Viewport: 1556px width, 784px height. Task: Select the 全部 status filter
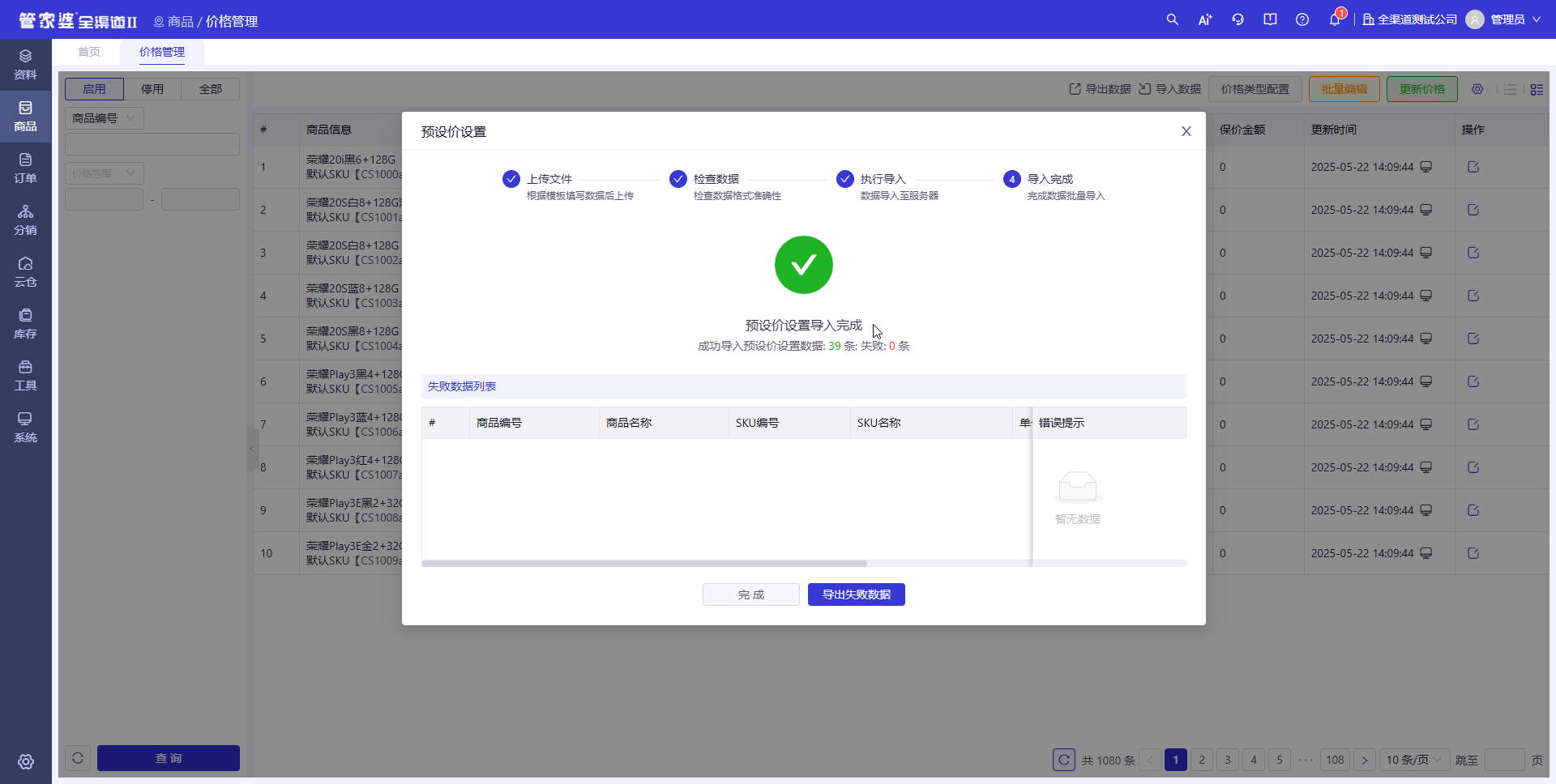coord(211,89)
